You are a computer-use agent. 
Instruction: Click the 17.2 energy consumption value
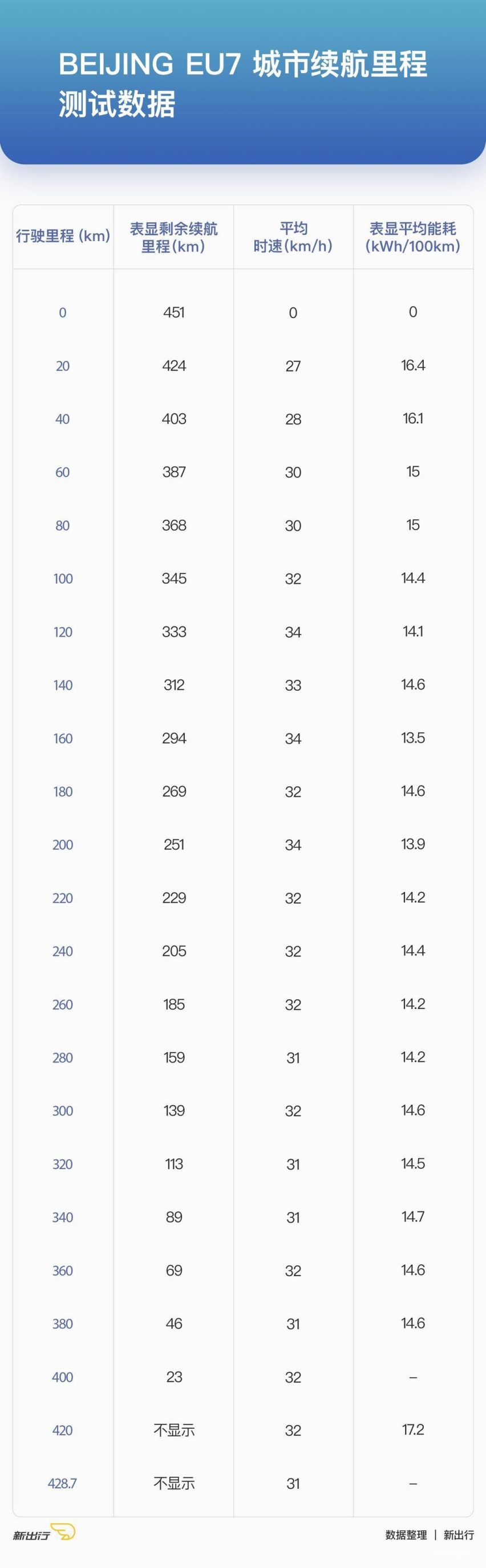click(x=413, y=1429)
